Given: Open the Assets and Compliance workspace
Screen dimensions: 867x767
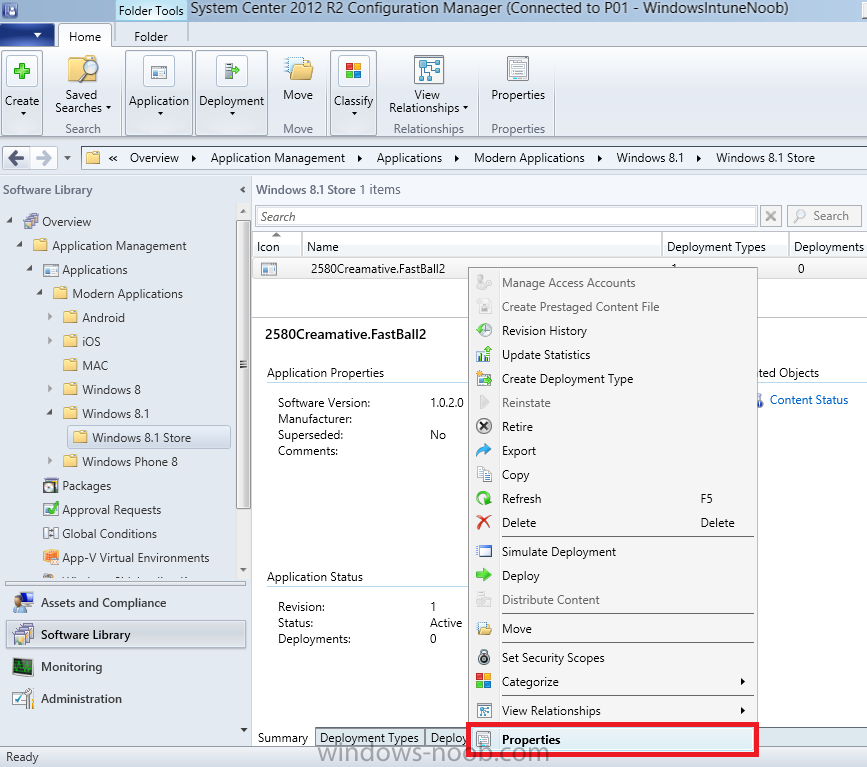Looking at the screenshot, I should coord(126,603).
